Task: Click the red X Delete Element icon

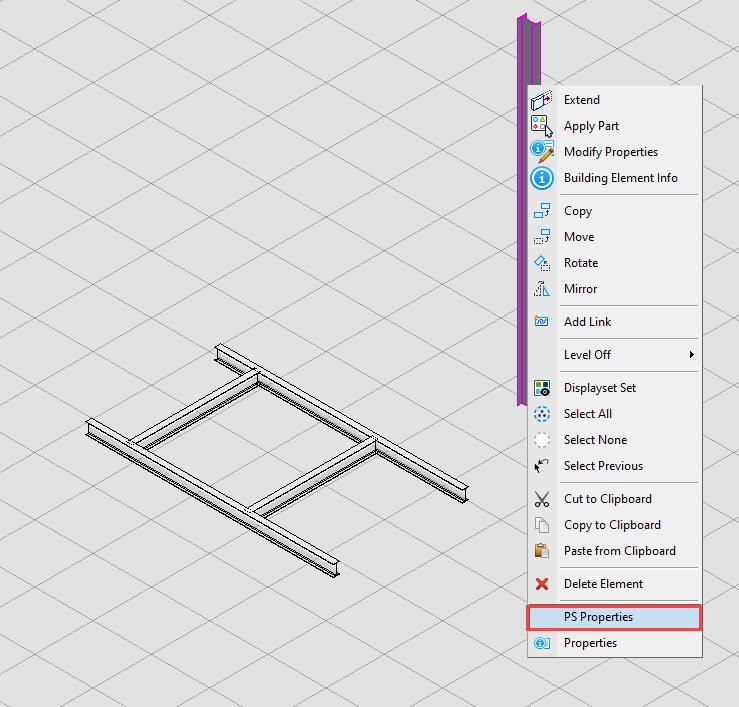Action: [542, 584]
